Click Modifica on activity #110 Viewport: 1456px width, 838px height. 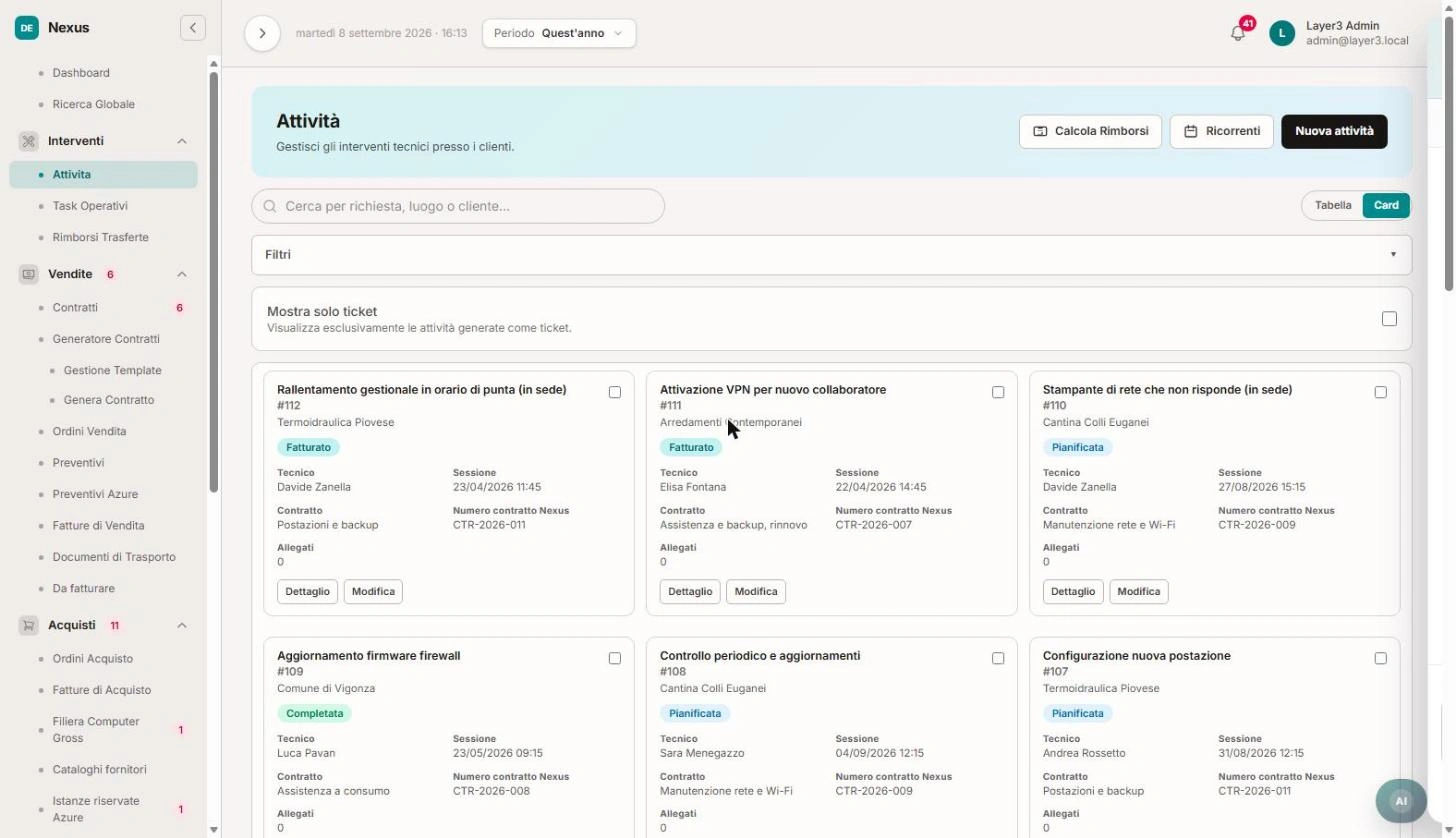[x=1139, y=592]
